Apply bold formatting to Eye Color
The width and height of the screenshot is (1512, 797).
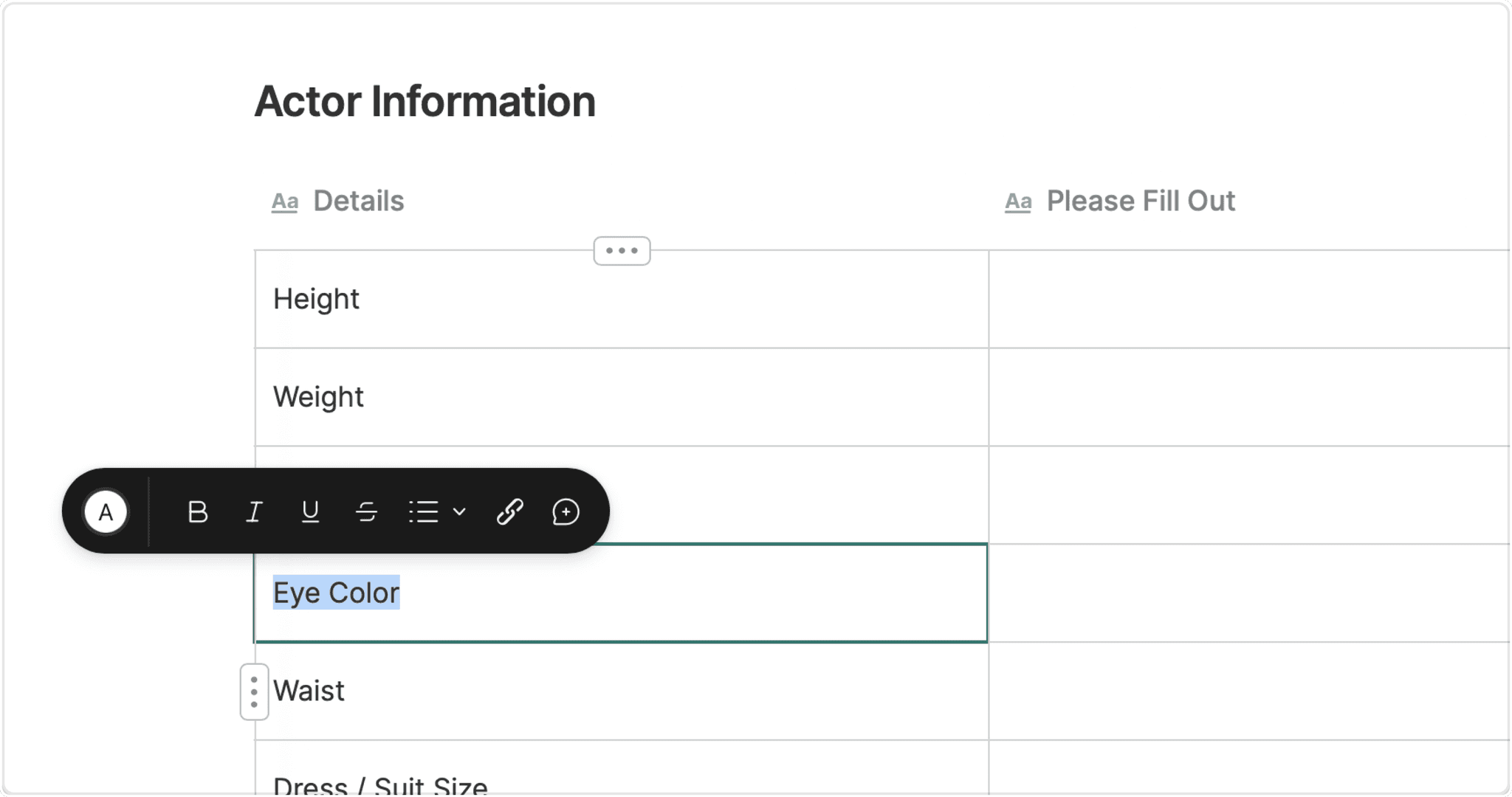pyautogui.click(x=197, y=511)
